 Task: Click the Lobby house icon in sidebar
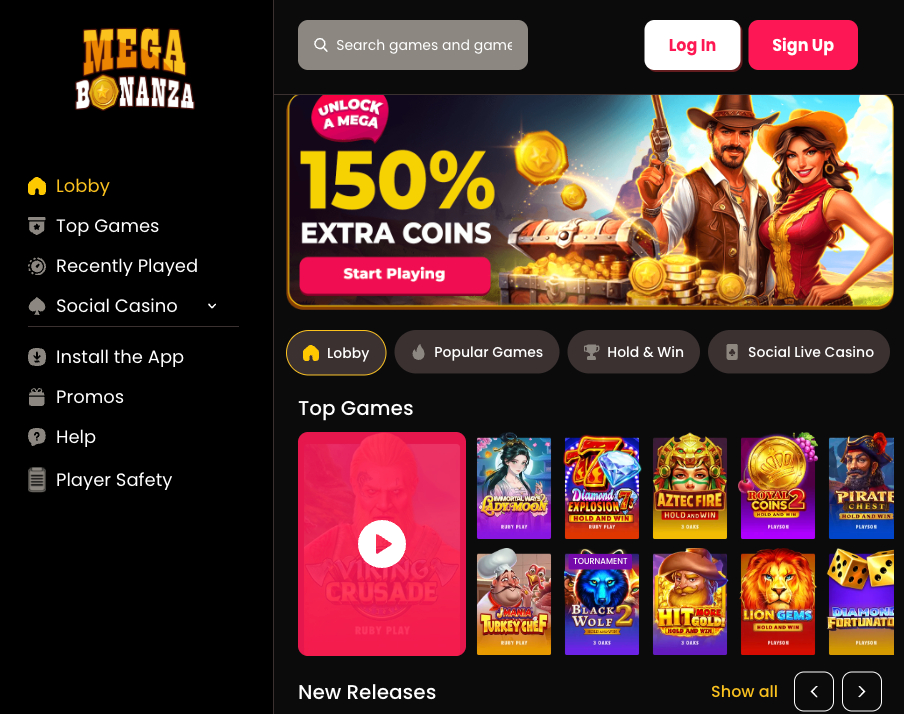pos(37,186)
